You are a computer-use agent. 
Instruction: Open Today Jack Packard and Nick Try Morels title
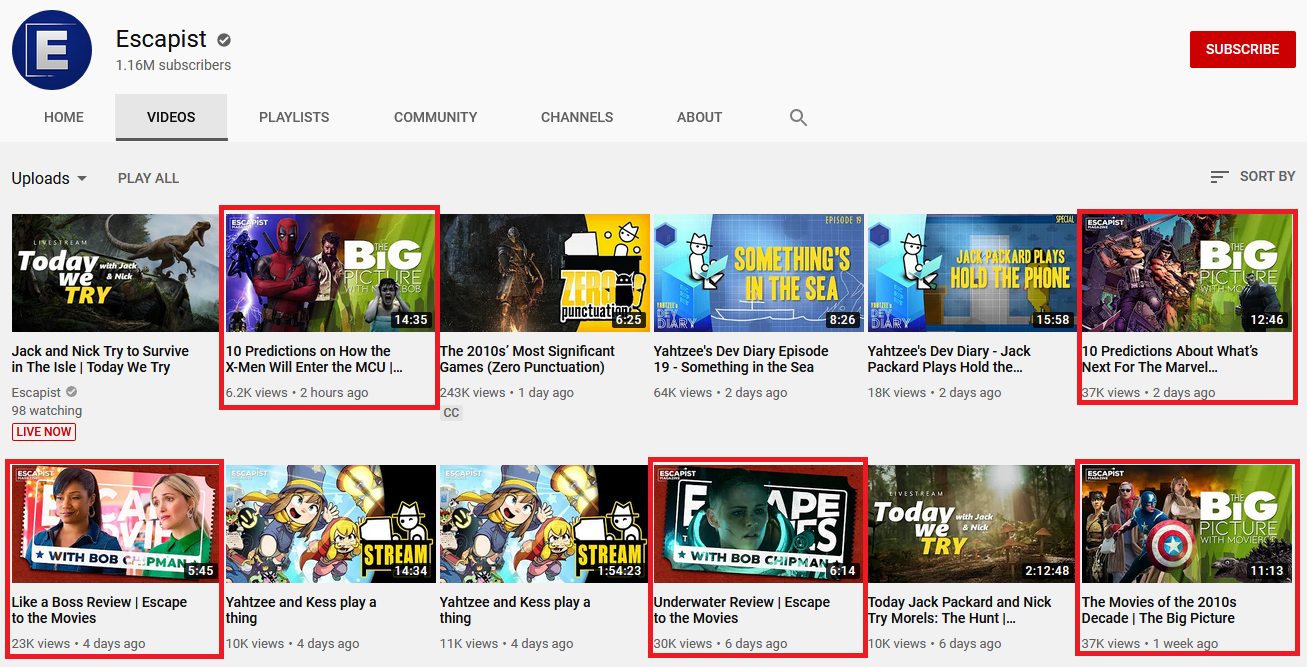point(960,610)
